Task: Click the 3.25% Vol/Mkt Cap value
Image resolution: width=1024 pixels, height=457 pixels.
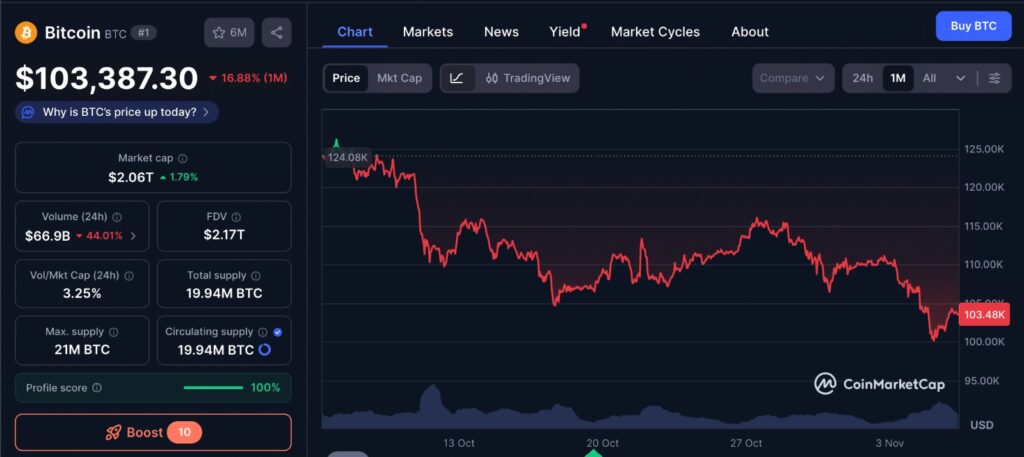Action: [x=82, y=293]
